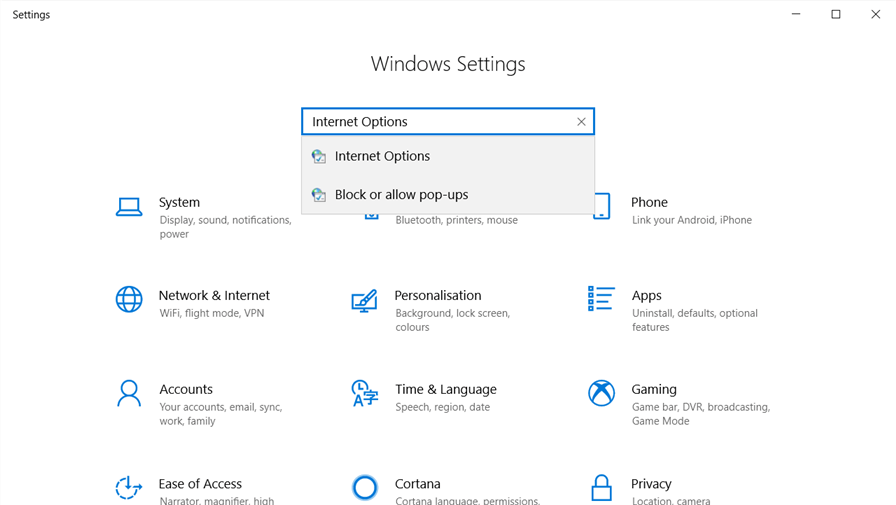
Task: Click the Accounts person icon
Action: 129,393
